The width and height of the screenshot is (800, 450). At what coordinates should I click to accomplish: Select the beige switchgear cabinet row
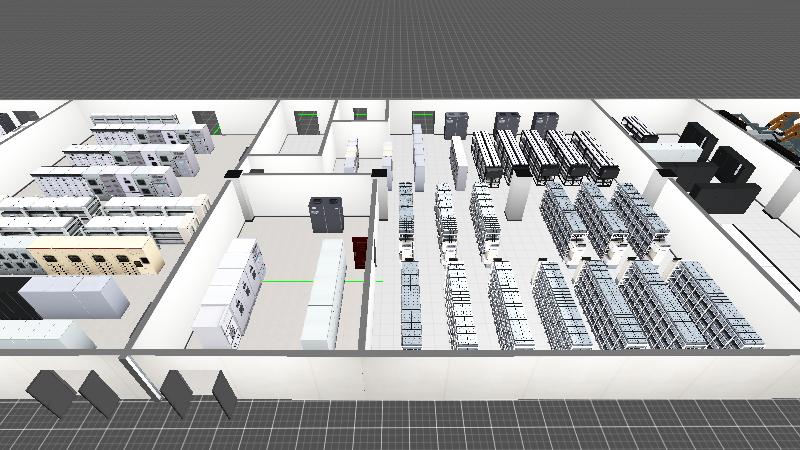(x=95, y=257)
